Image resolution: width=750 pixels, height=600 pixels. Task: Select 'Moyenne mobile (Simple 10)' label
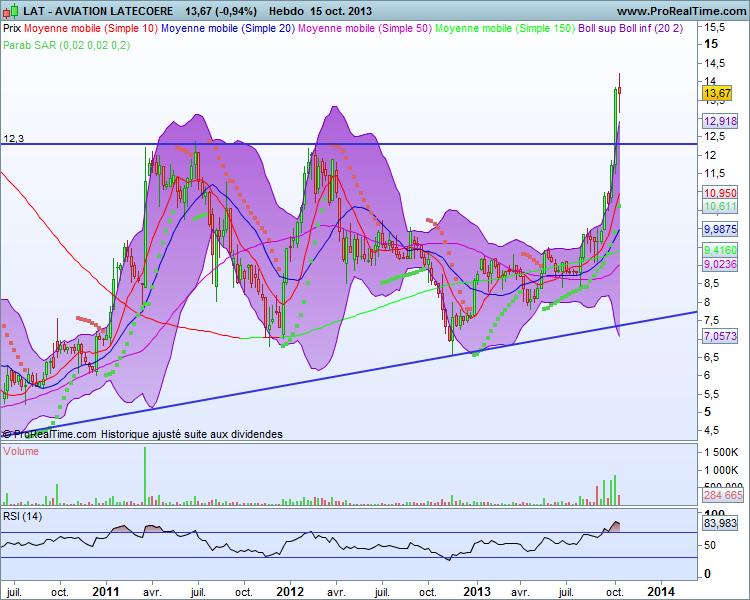(91, 28)
